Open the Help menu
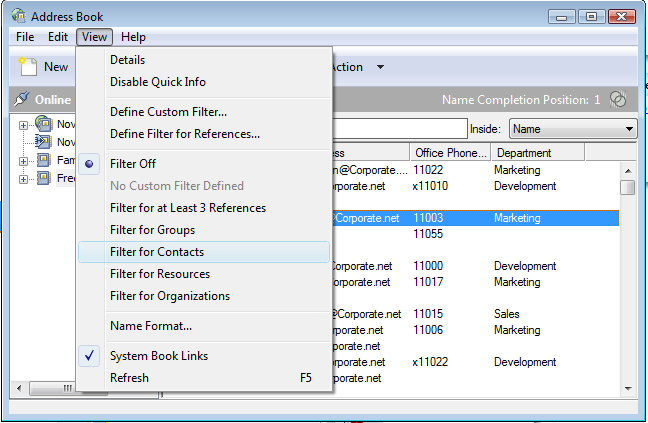 tap(133, 37)
